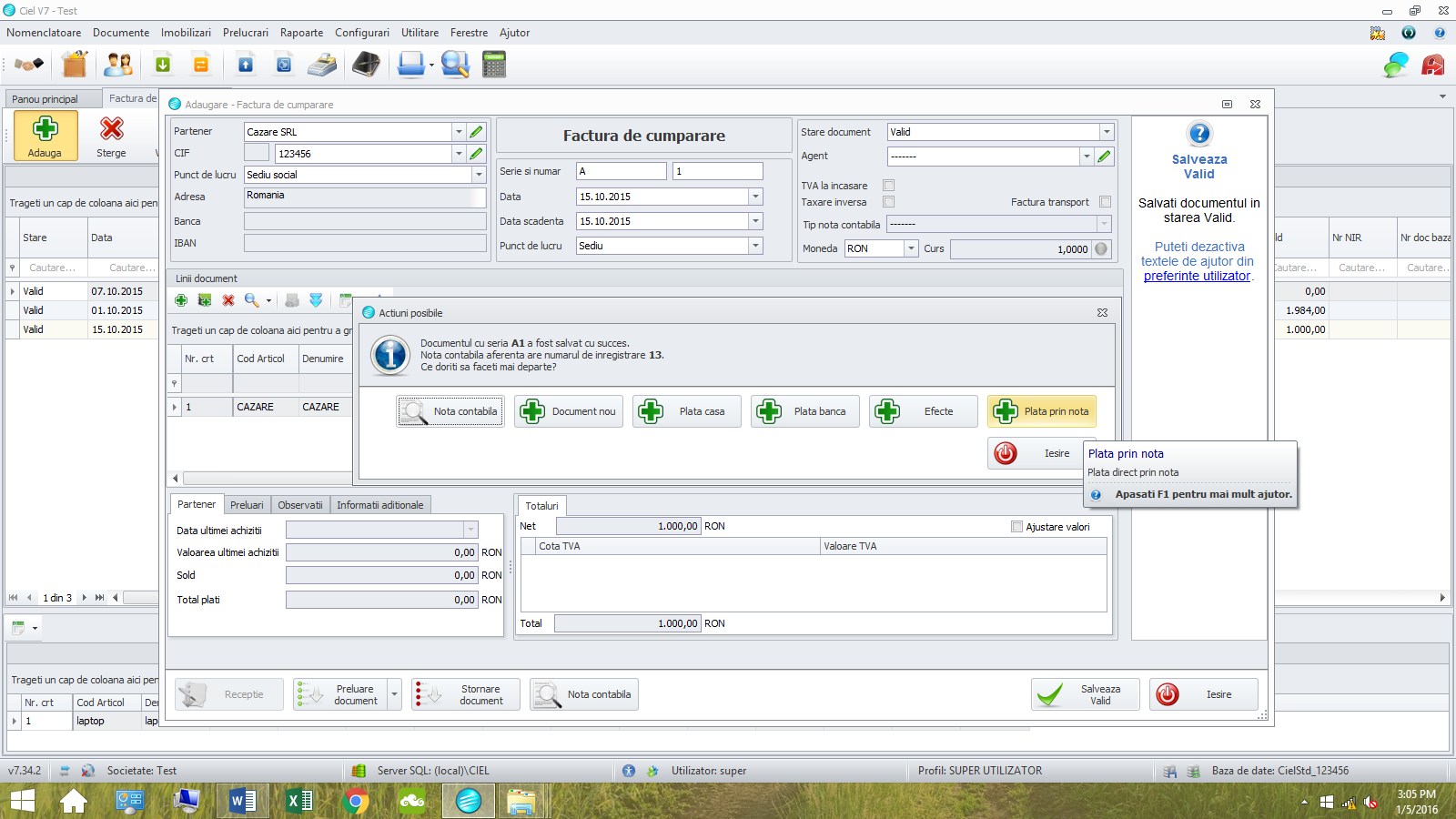The image size is (1456, 819).
Task: Click the add multiple lines icon
Action: [x=205, y=300]
